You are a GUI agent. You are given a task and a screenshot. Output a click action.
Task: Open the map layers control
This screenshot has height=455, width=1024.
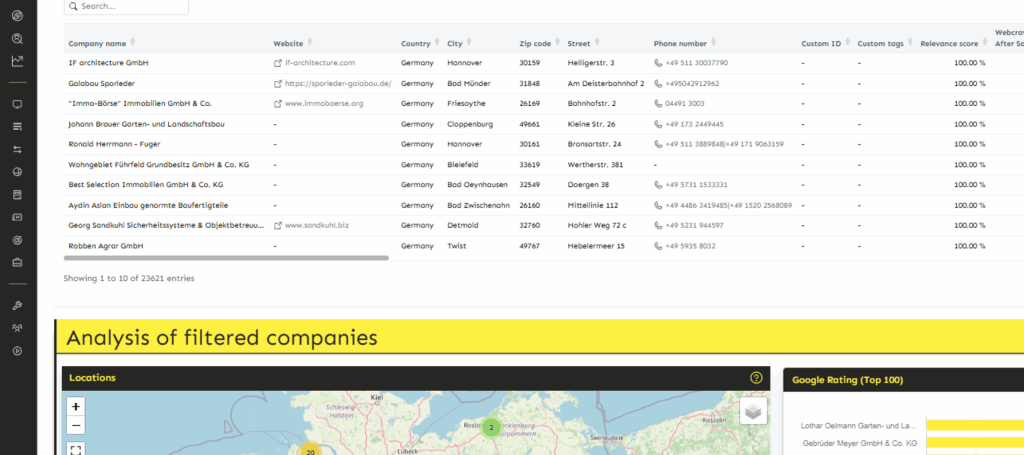(x=753, y=411)
